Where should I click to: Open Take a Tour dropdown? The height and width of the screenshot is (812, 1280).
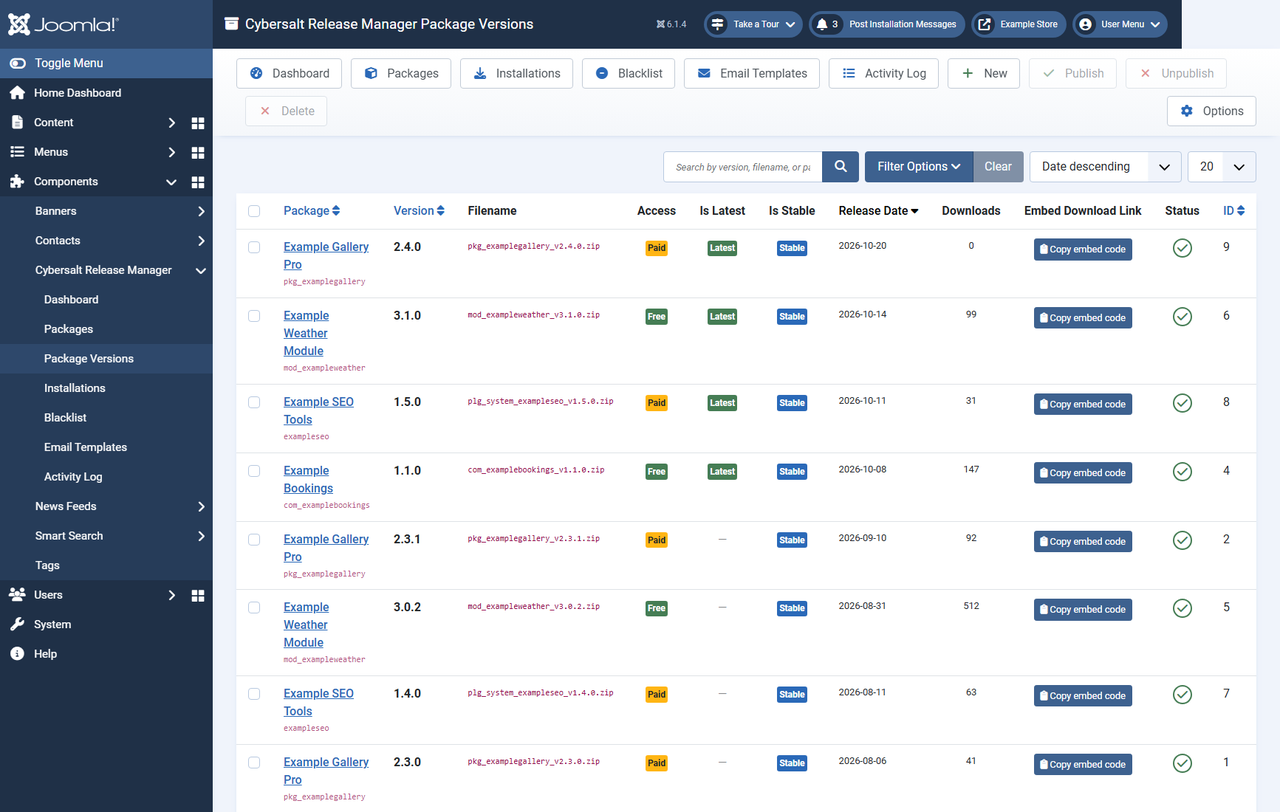[x=753, y=24]
